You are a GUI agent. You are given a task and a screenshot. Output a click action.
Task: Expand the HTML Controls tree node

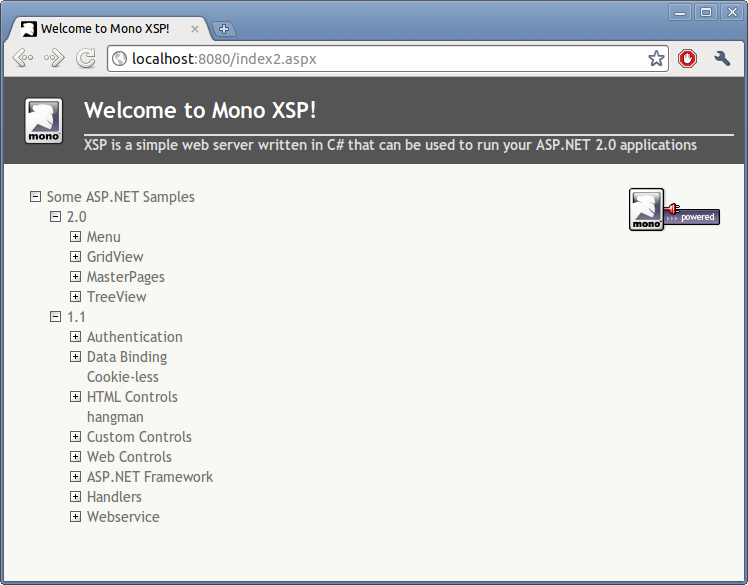click(x=75, y=397)
